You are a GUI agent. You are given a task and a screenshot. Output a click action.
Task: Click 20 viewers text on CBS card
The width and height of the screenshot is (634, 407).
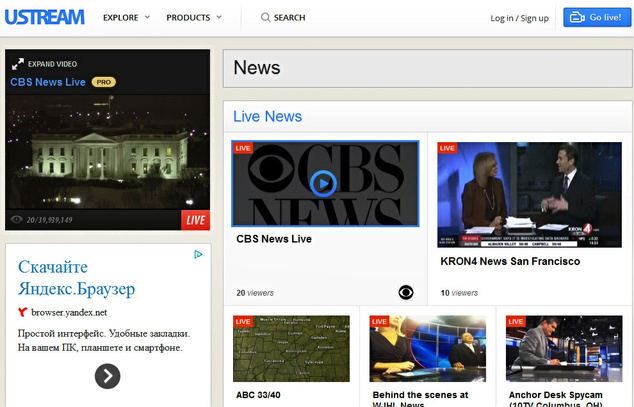(x=255, y=293)
